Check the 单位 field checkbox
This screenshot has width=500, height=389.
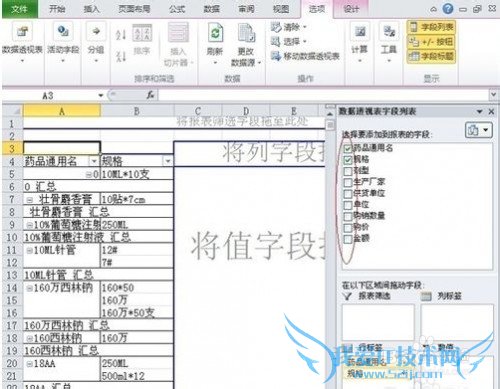(x=348, y=205)
